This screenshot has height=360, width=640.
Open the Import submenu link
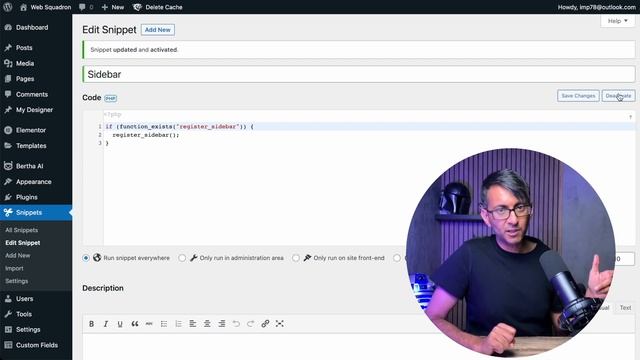(14, 269)
